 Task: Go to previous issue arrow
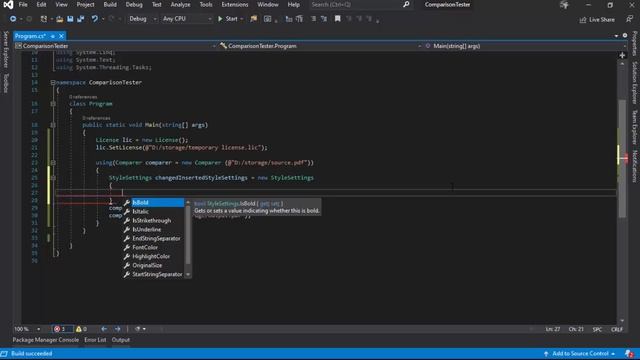pos(104,329)
